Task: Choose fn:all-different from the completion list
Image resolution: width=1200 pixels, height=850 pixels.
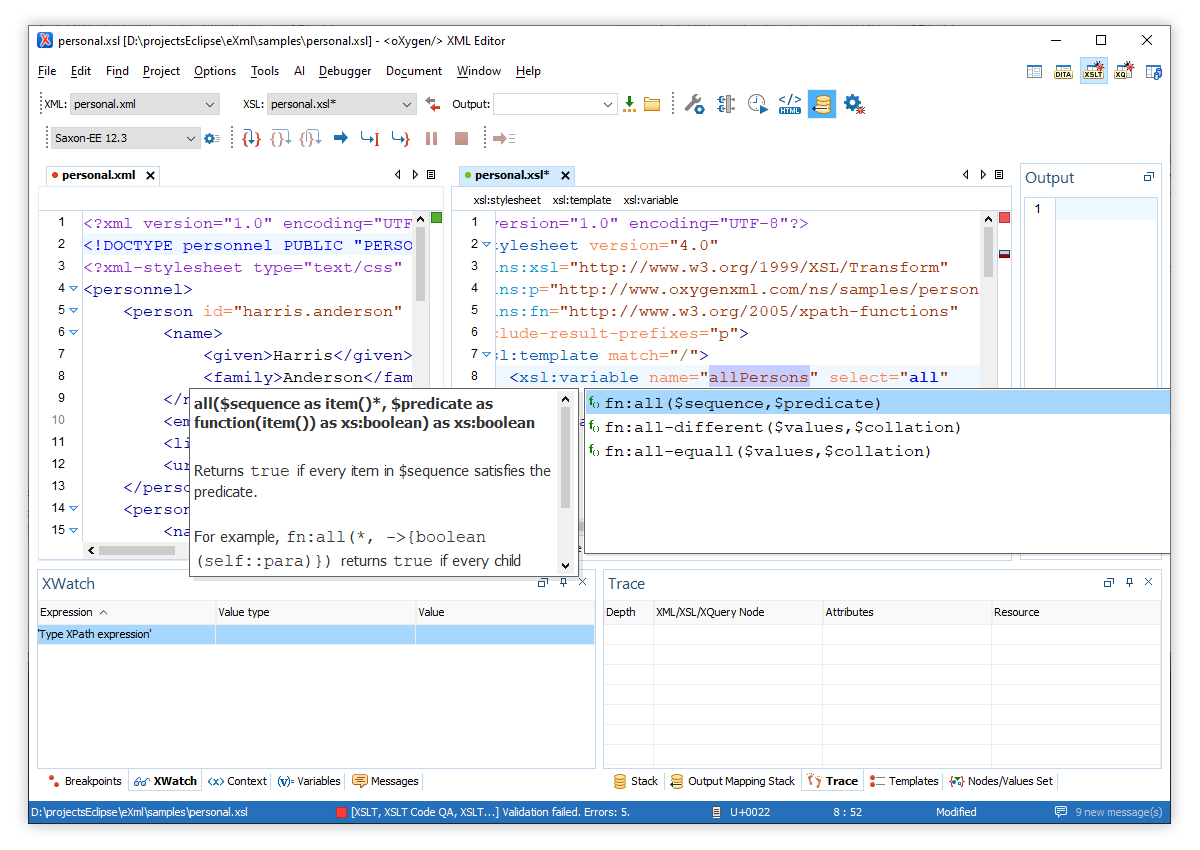Action: click(x=877, y=427)
